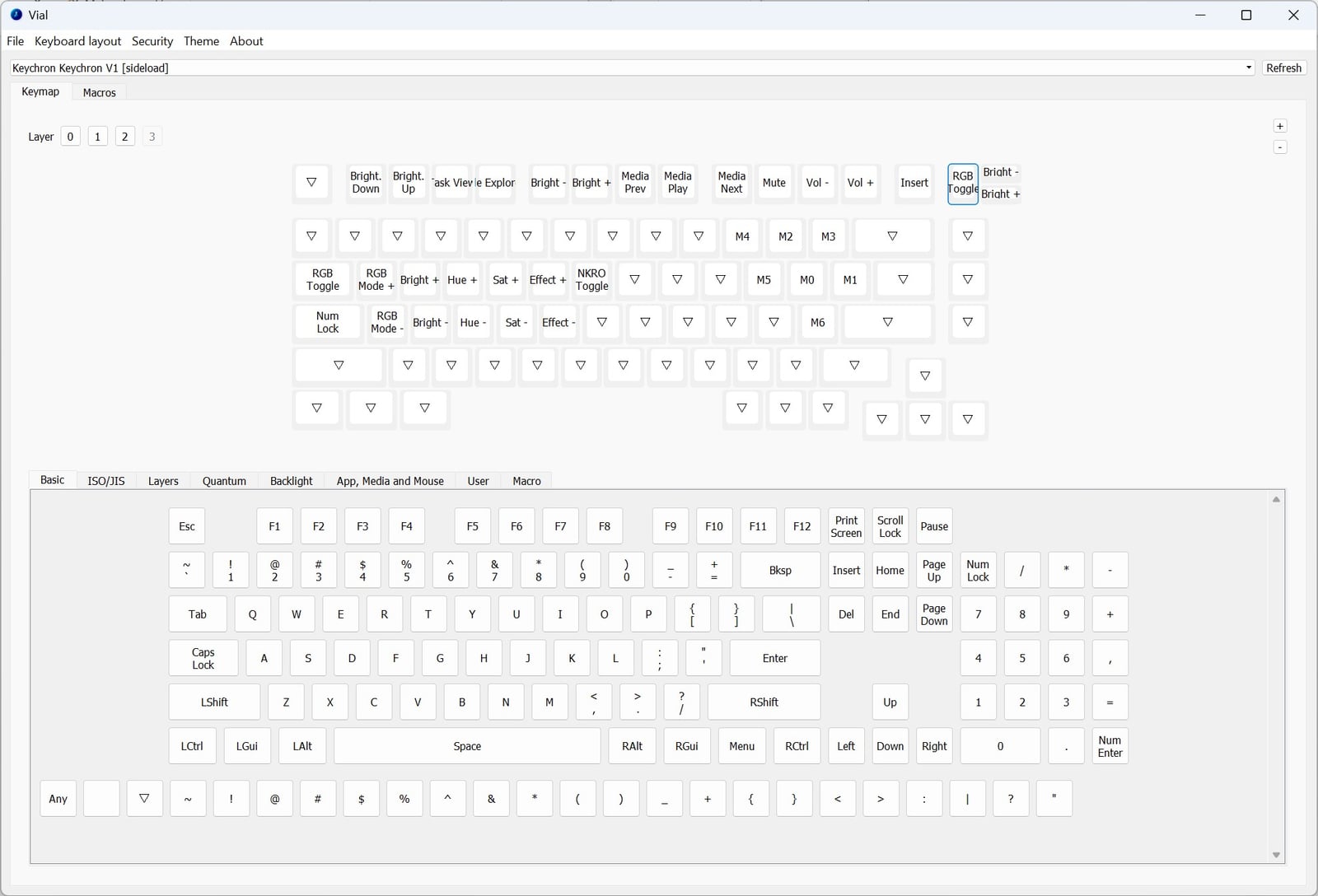The image size is (1318, 896).
Task: Pick the Caps Lock keycode
Action: click(203, 658)
